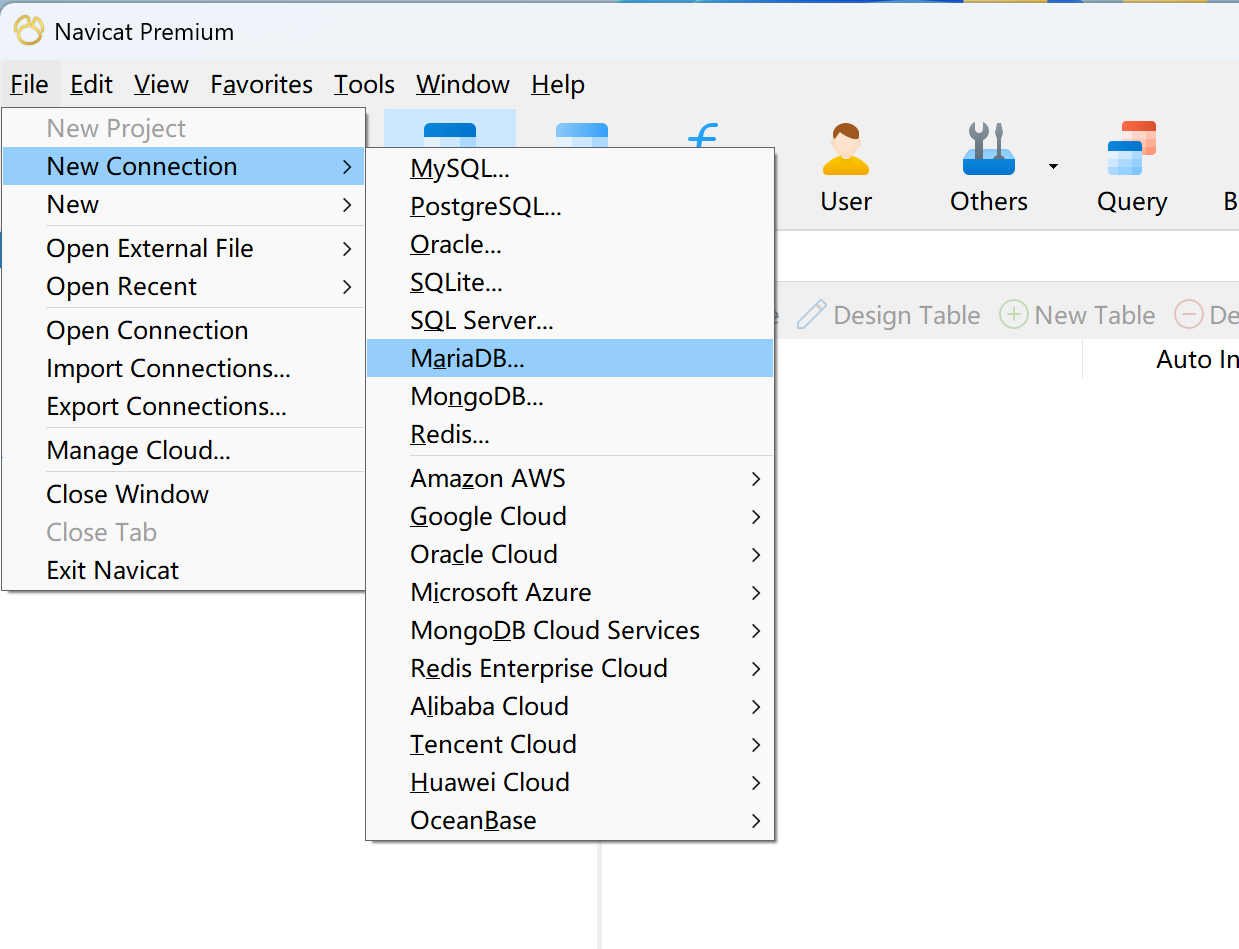Expand Microsoft Azure submenu

click(x=570, y=592)
